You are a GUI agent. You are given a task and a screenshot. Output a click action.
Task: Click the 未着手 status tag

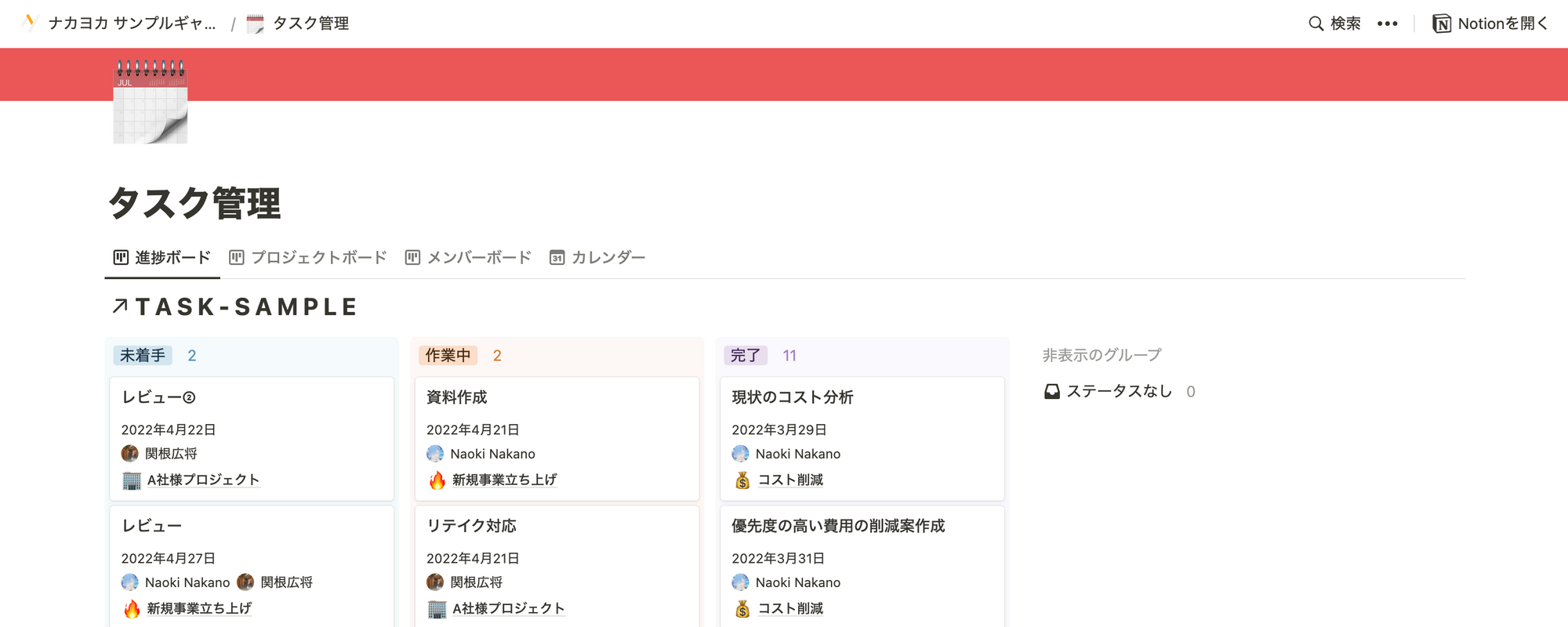143,355
